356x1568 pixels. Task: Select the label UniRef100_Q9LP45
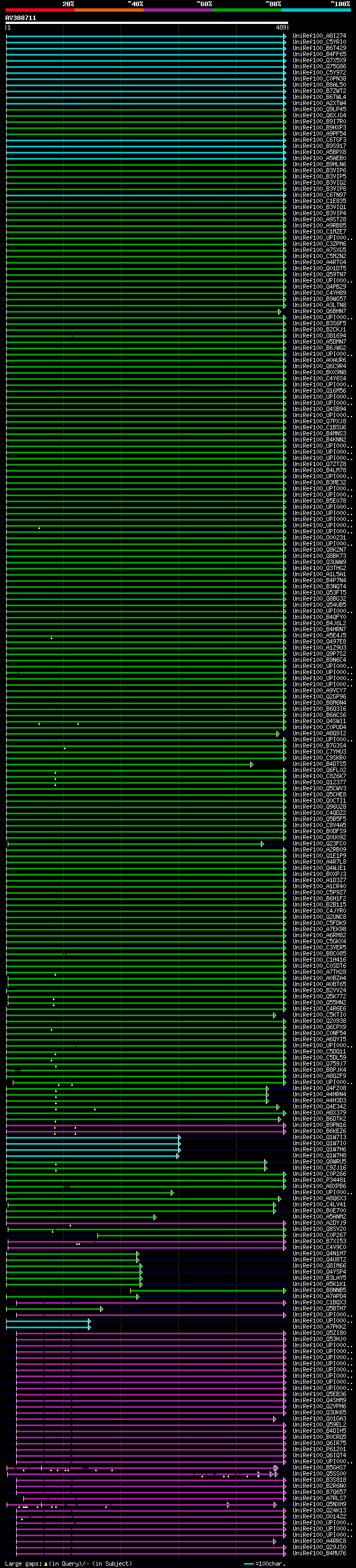(x=319, y=109)
